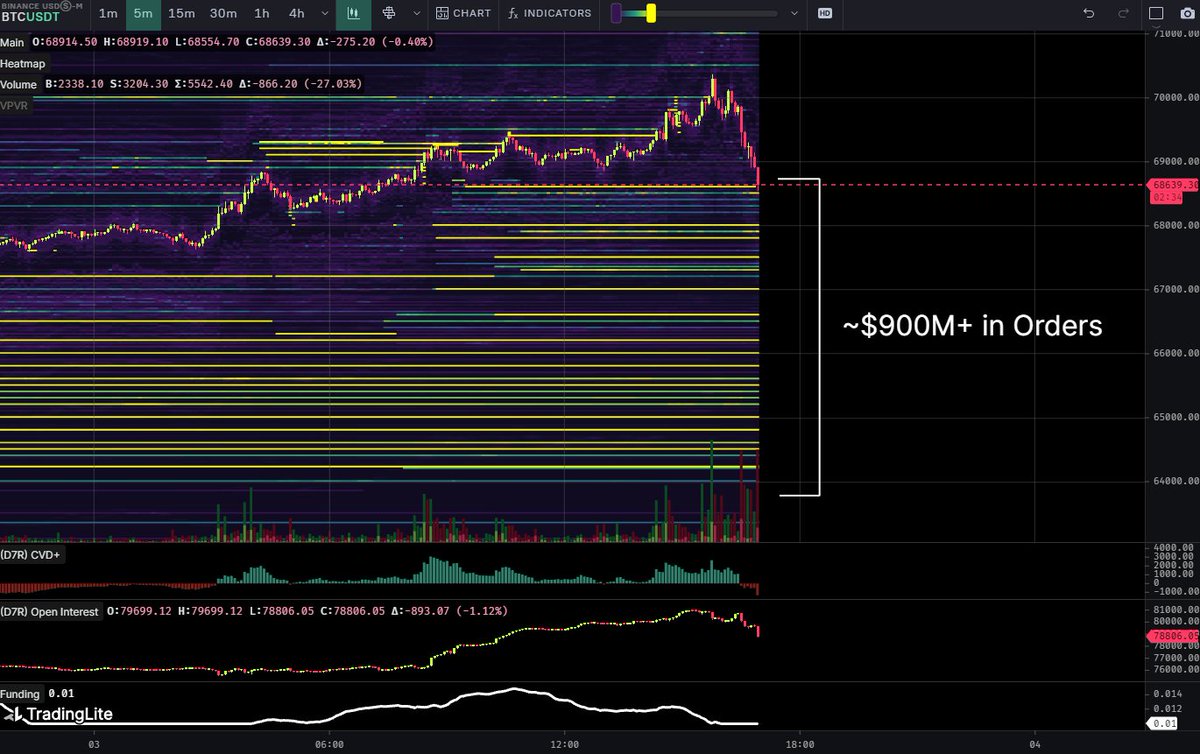1200x754 pixels.
Task: Toggle the VPVR indicator visibility
Action: coord(16,104)
